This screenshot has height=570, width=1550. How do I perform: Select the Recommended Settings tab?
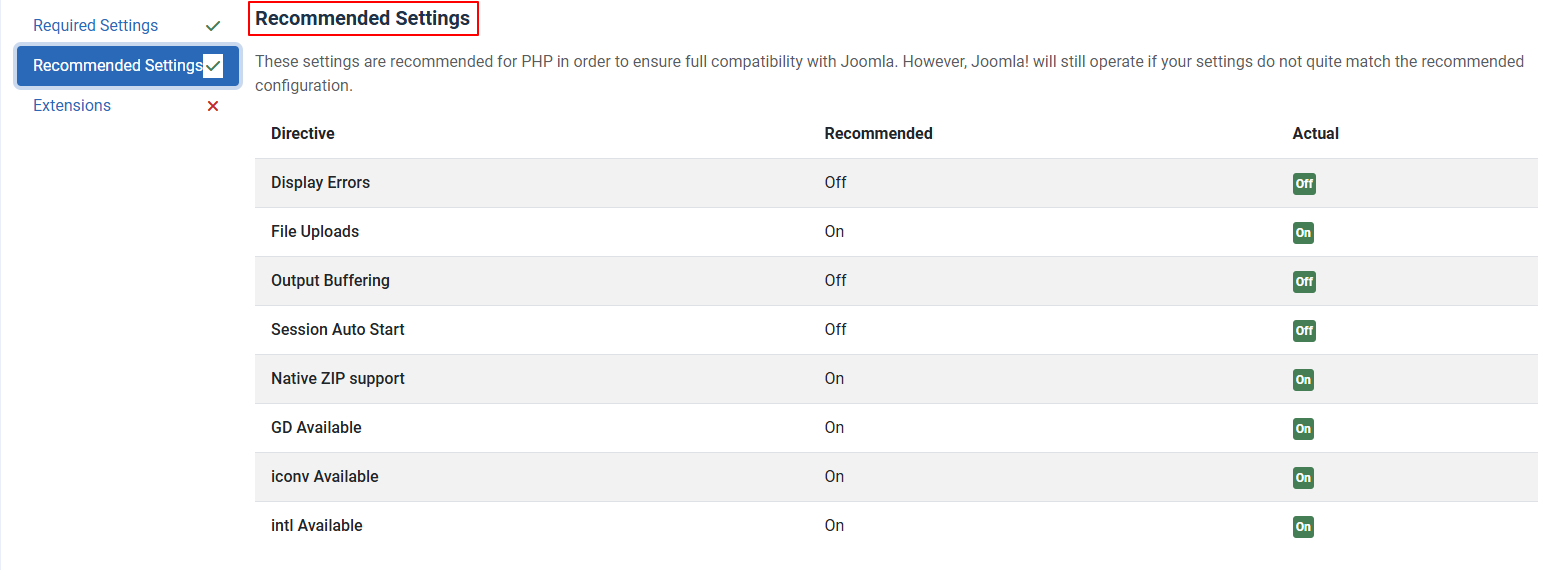tap(118, 66)
